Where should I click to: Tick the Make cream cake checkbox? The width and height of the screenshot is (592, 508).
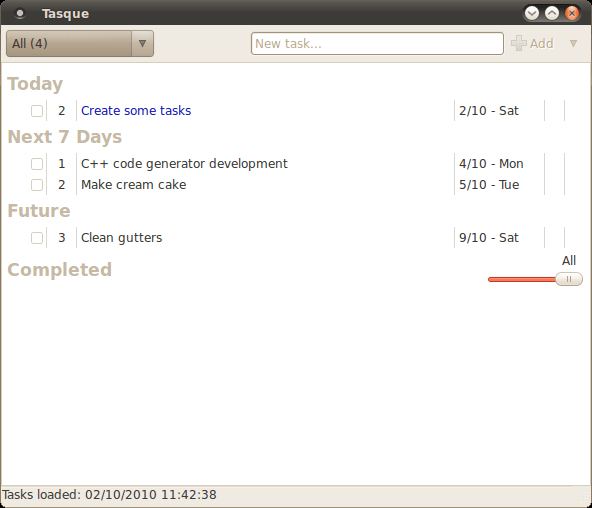pyautogui.click(x=37, y=185)
